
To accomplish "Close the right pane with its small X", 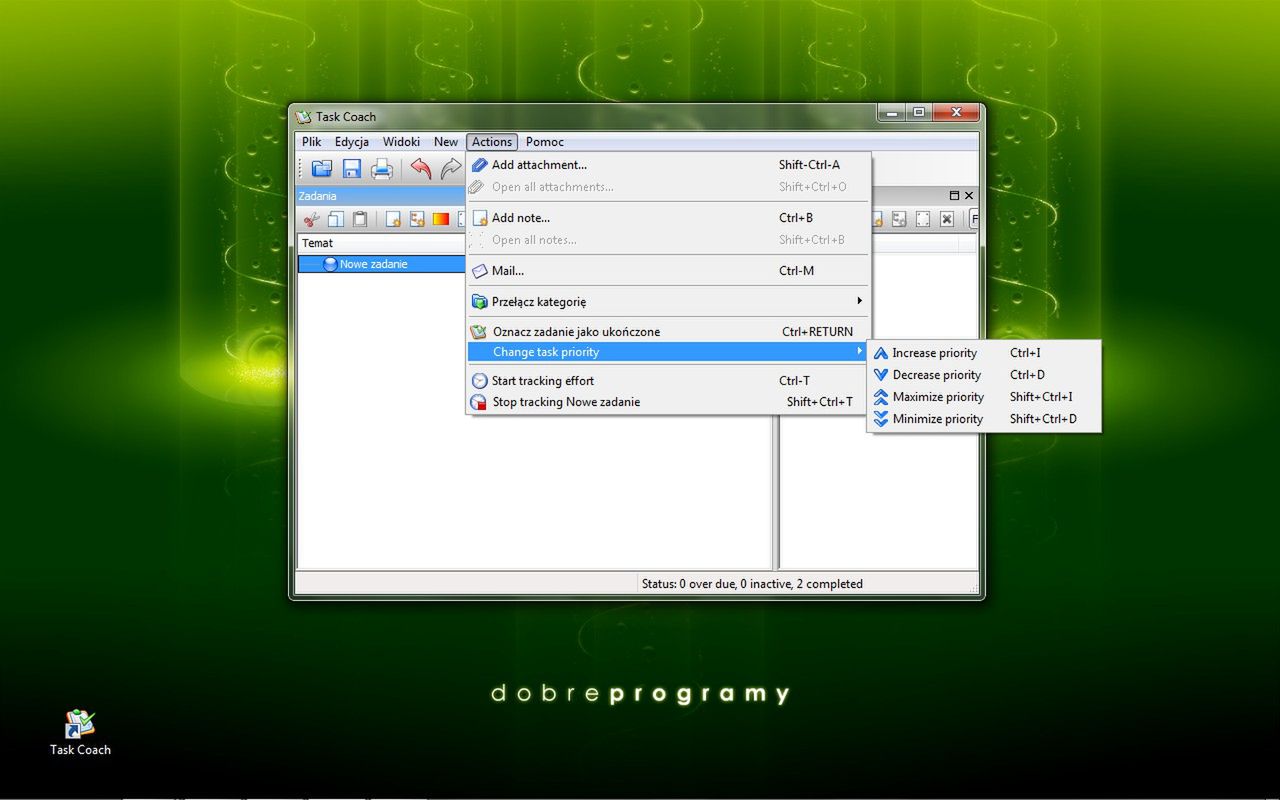I will pyautogui.click(x=969, y=196).
